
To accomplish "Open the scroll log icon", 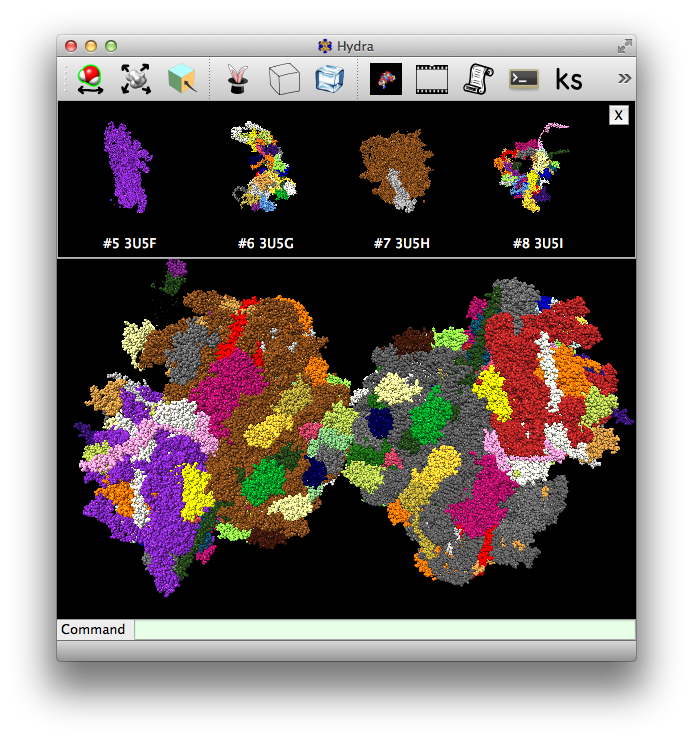I will 478,79.
